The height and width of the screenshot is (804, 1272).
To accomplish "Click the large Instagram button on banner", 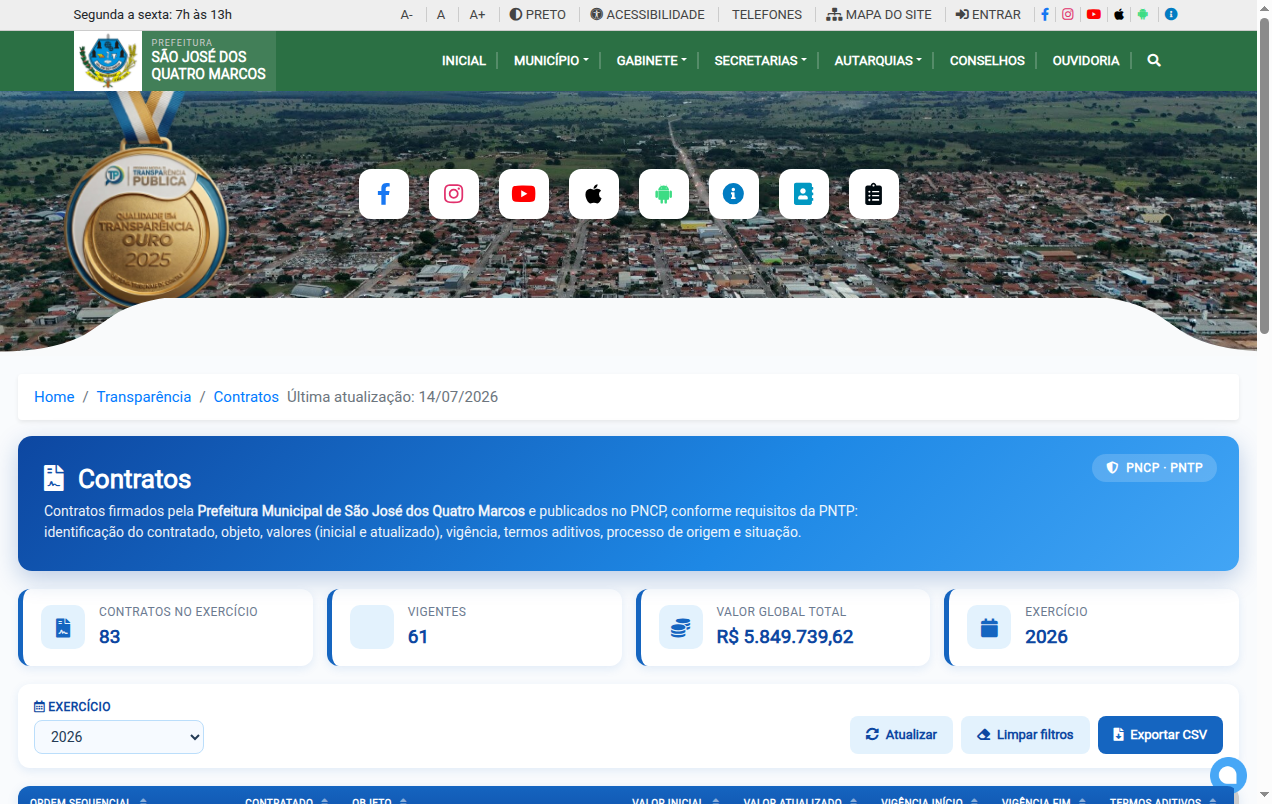I will pos(454,194).
